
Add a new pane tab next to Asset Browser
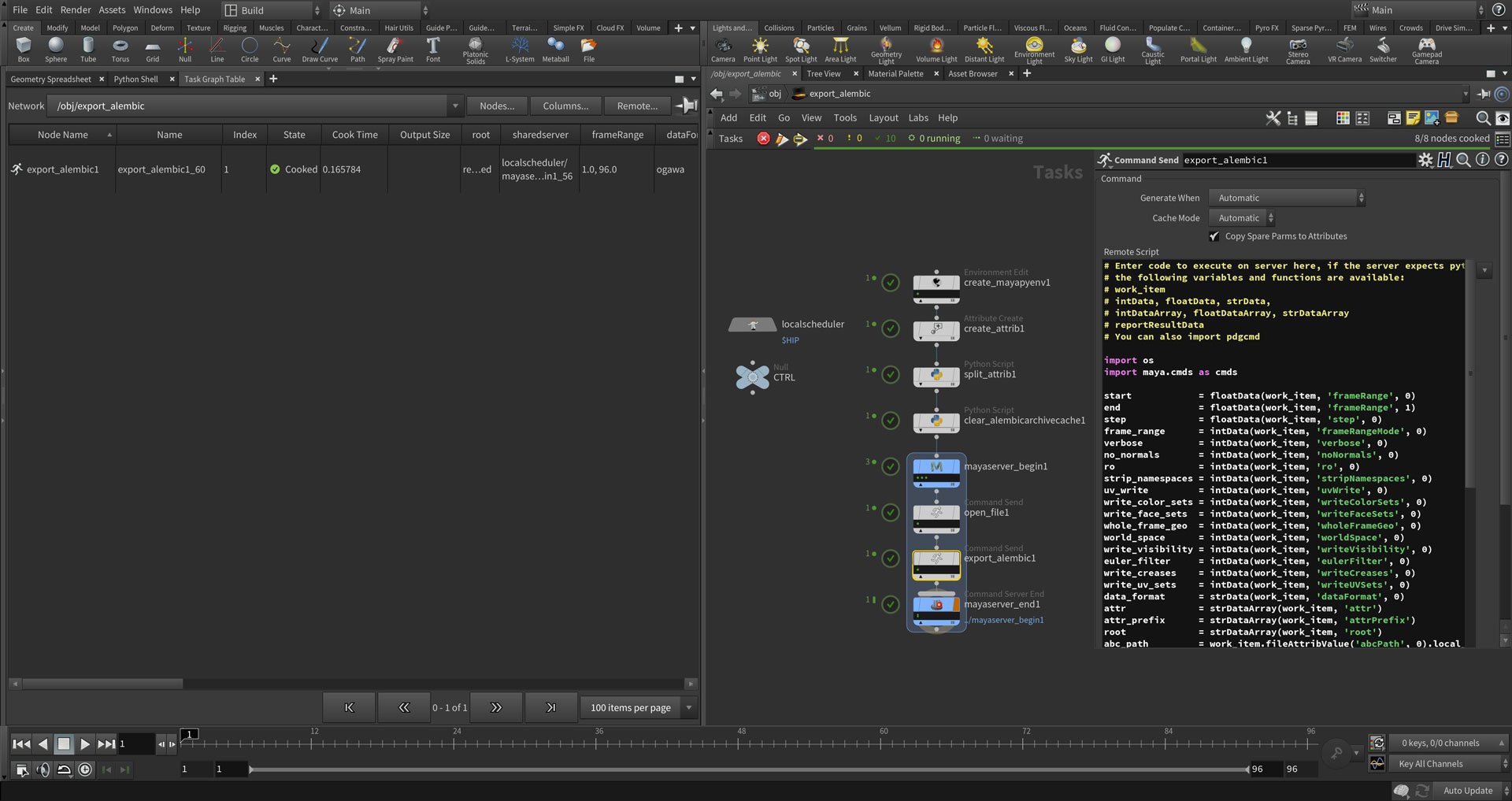click(1027, 73)
